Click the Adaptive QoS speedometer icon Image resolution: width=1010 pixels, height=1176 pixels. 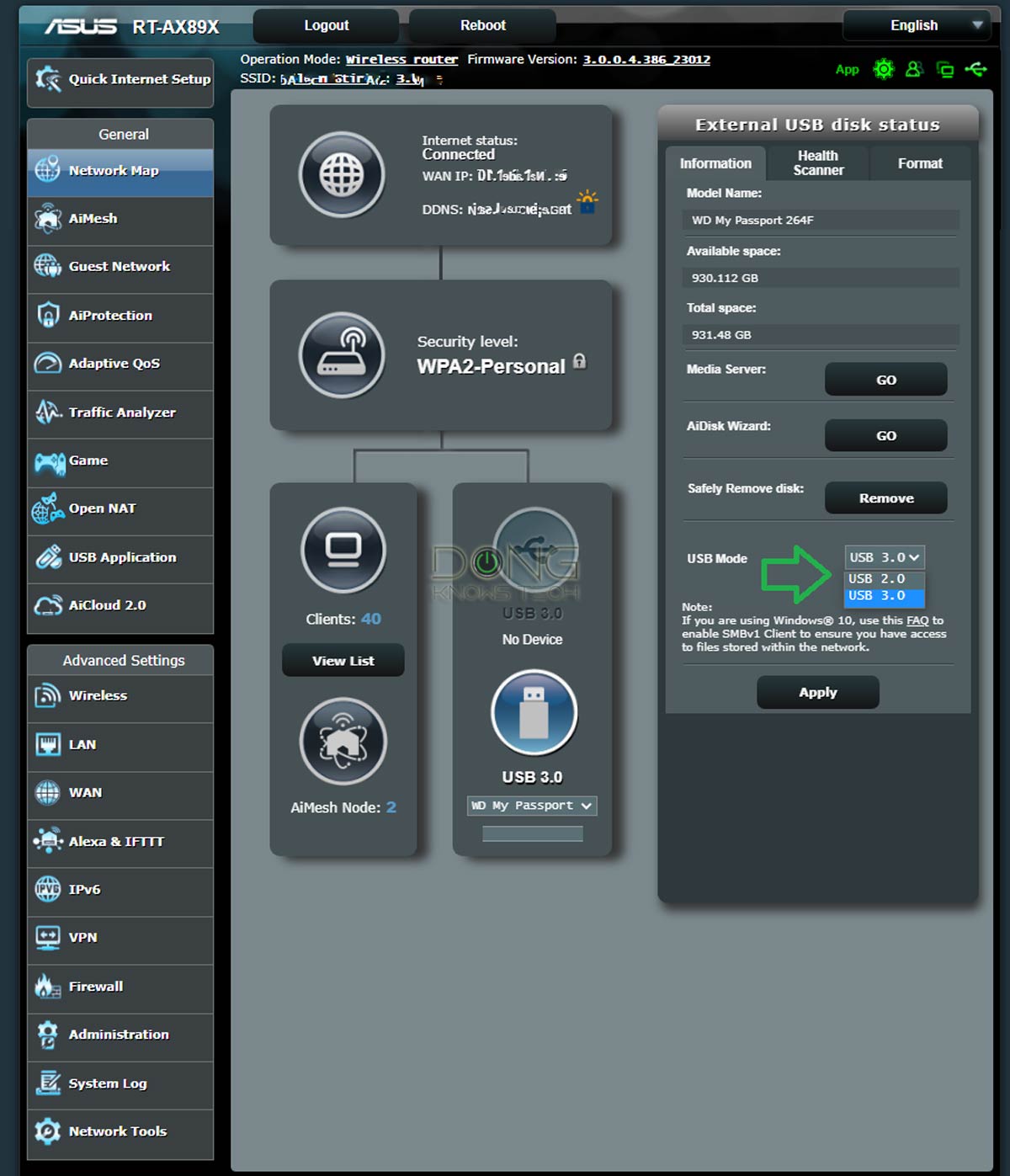click(47, 363)
